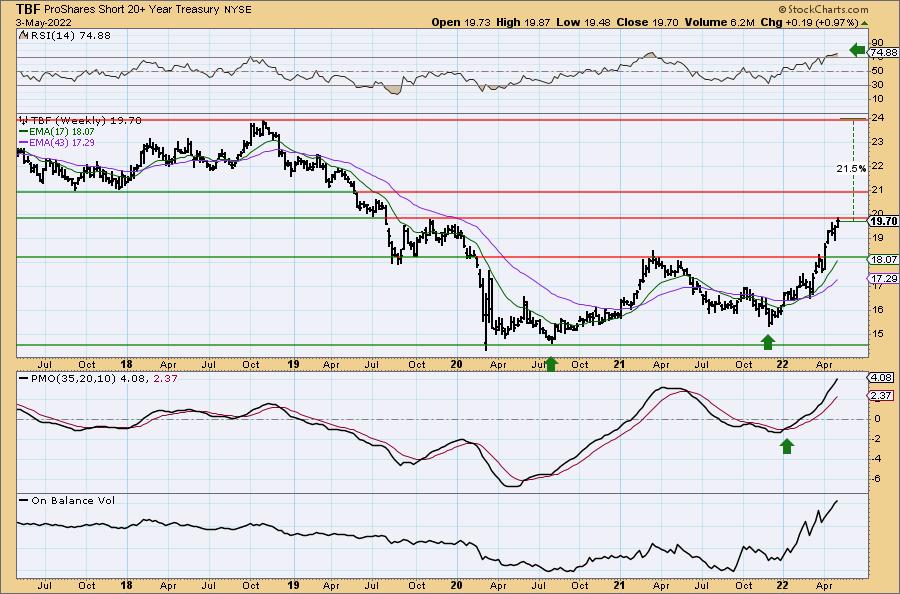The image size is (900, 594).
Task: Click the 74.88 RSI value tag on the axis
Action: (883, 53)
